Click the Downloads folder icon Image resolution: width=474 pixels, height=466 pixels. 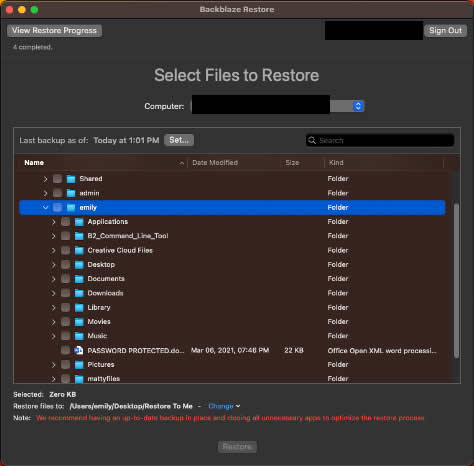pyautogui.click(x=79, y=293)
